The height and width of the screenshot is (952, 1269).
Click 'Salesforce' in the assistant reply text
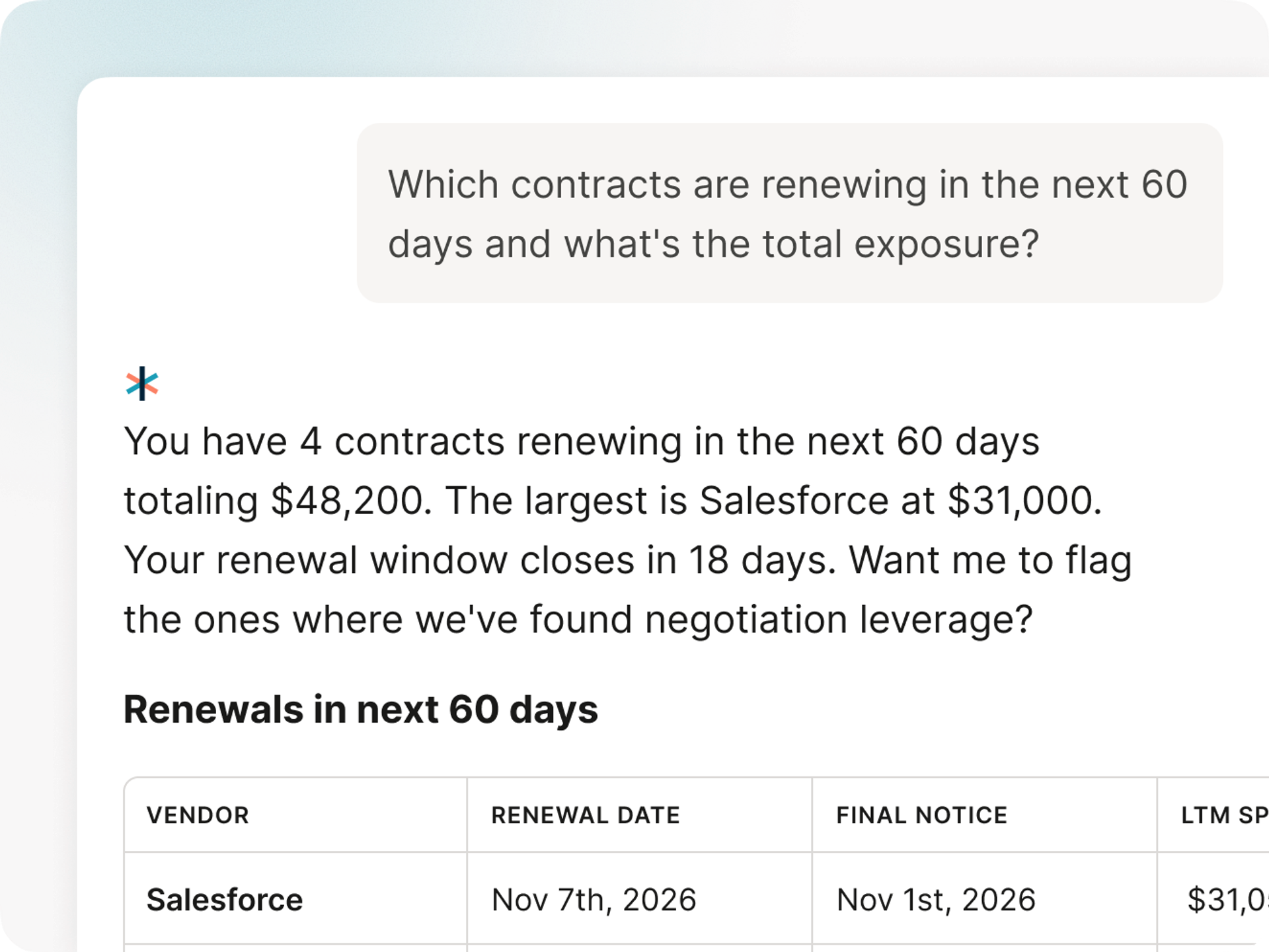[794, 501]
